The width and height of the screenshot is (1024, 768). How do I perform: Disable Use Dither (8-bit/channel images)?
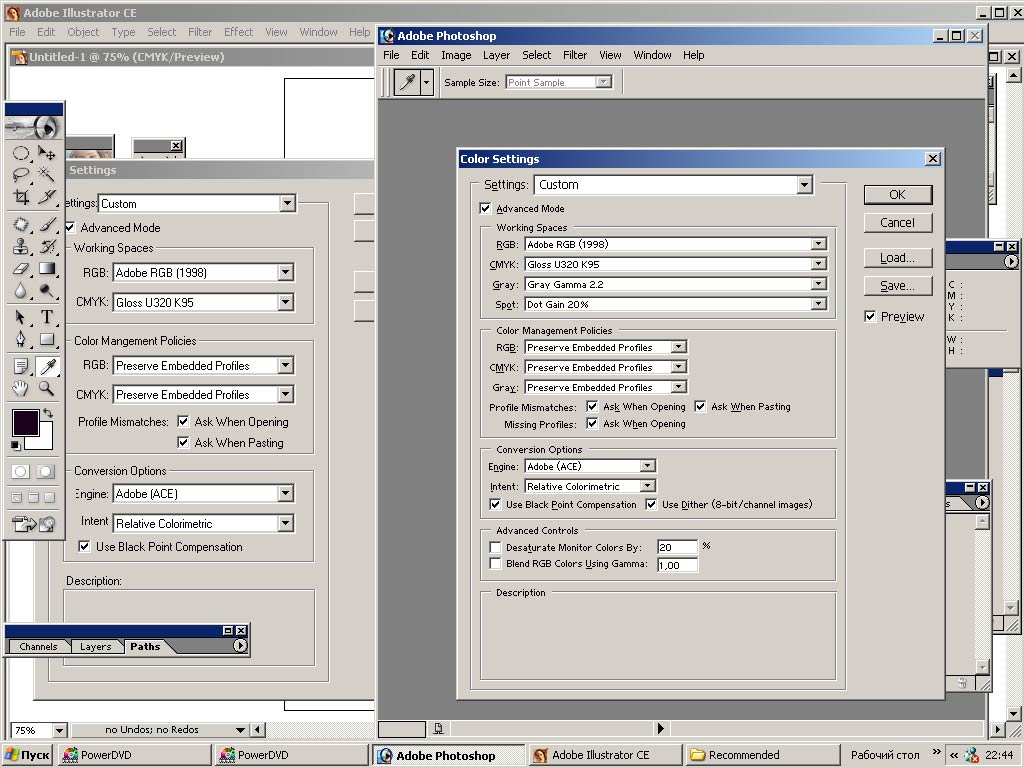click(651, 504)
